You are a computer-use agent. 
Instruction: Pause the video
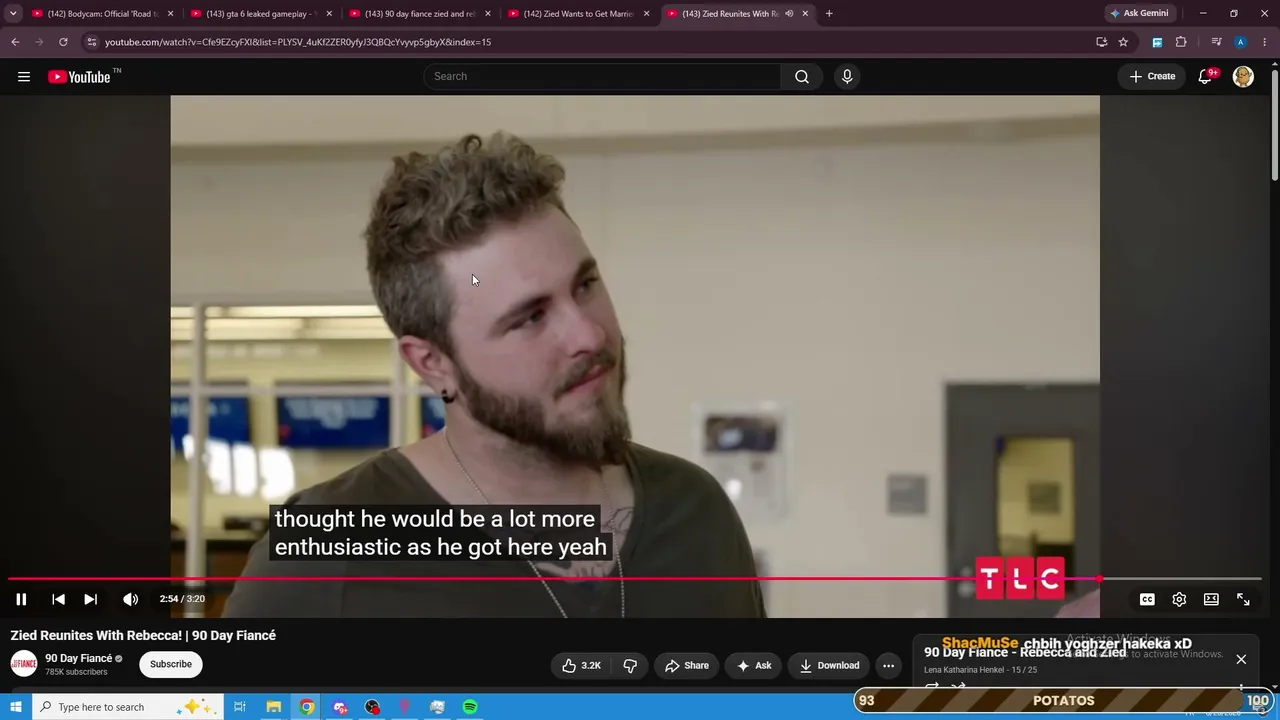pyautogui.click(x=21, y=599)
